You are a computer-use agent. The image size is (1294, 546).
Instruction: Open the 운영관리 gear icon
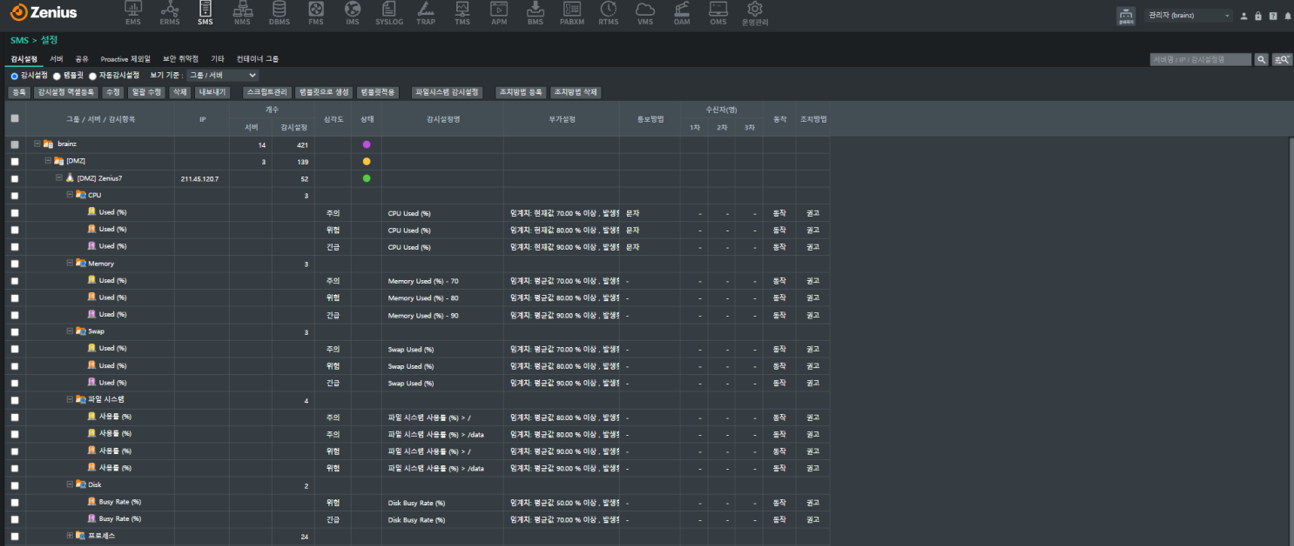[x=754, y=13]
